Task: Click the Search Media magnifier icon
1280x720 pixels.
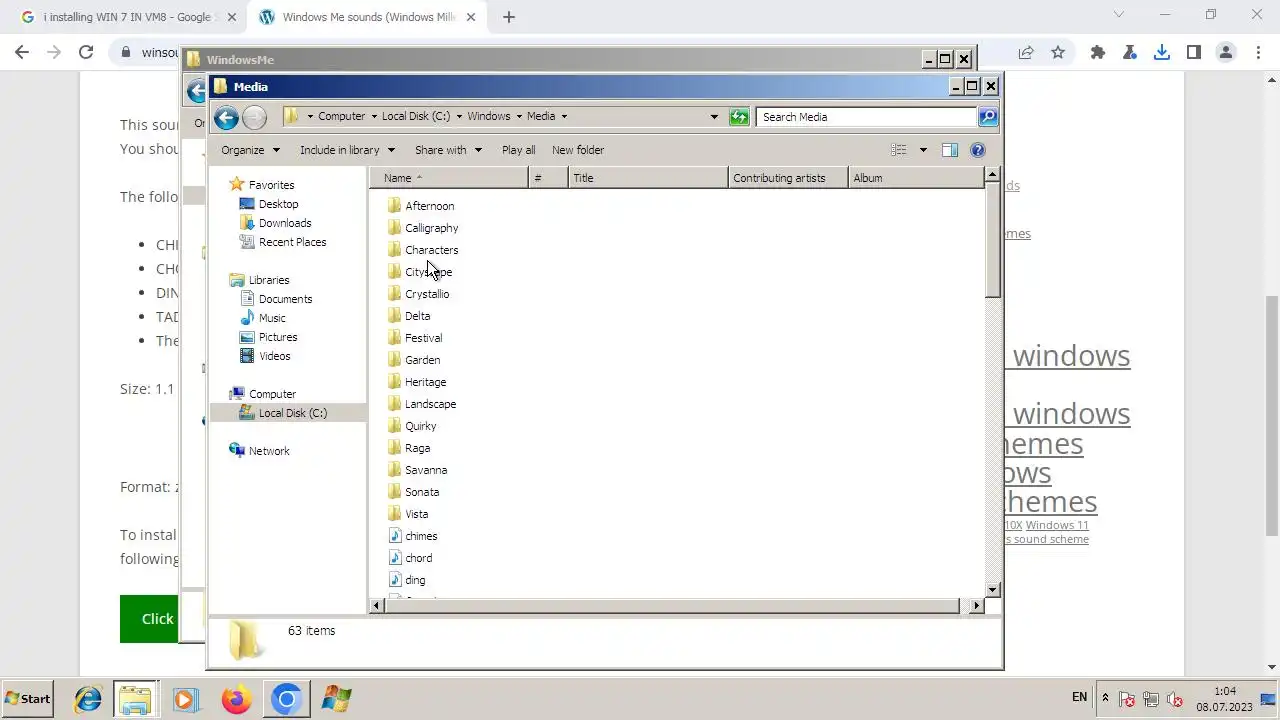Action: (x=987, y=117)
